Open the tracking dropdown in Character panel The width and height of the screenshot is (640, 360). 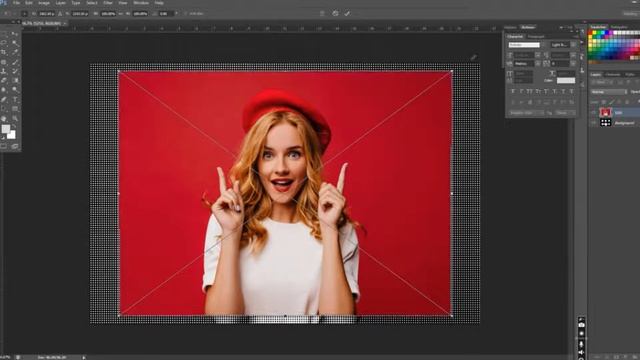[573, 64]
